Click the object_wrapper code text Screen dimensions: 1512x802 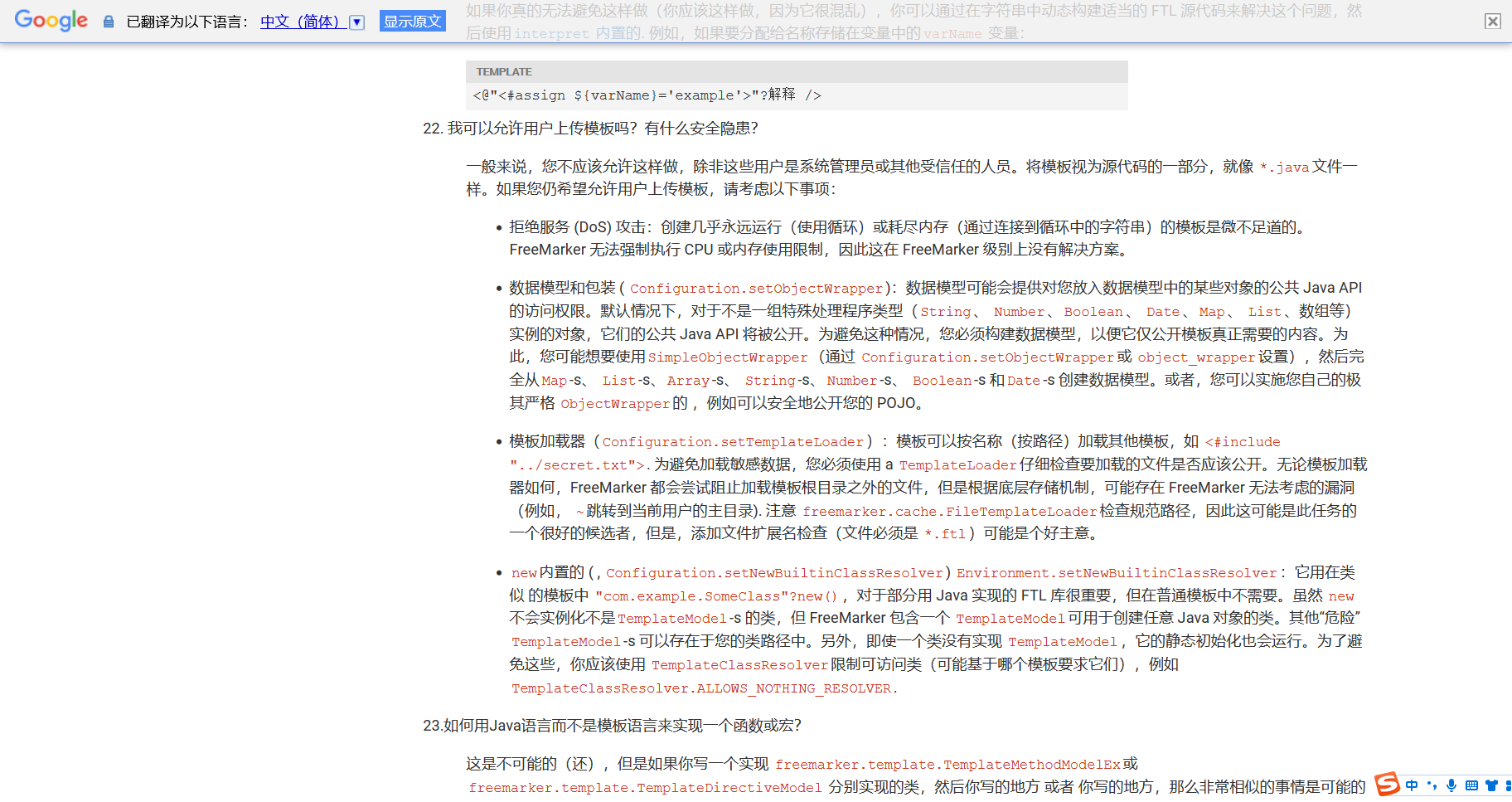point(1196,357)
